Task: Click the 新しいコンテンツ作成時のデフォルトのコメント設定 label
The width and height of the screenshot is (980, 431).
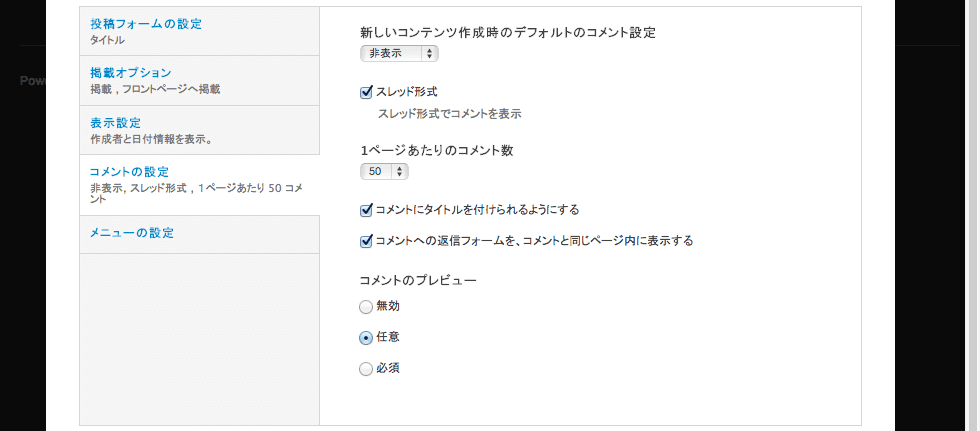Action: tap(508, 33)
